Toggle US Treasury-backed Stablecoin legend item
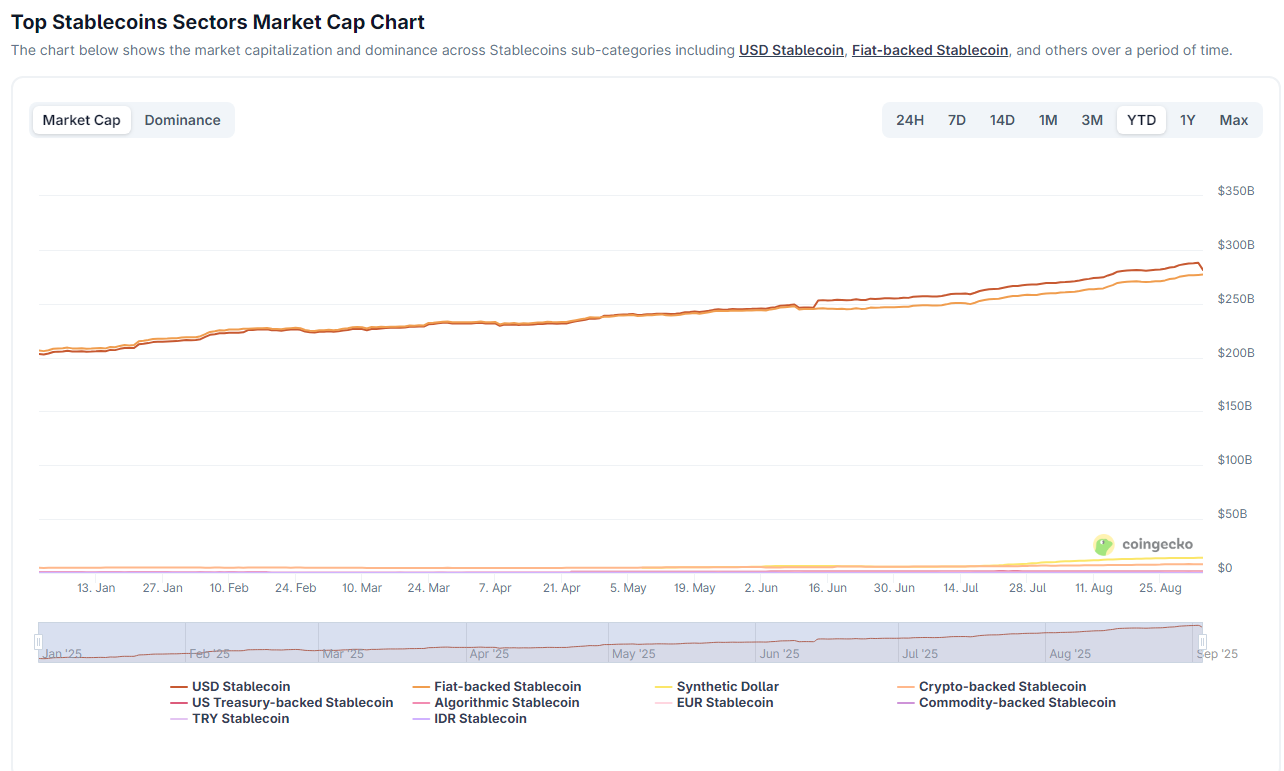Image resolution: width=1284 pixels, height=771 pixels. [291, 703]
